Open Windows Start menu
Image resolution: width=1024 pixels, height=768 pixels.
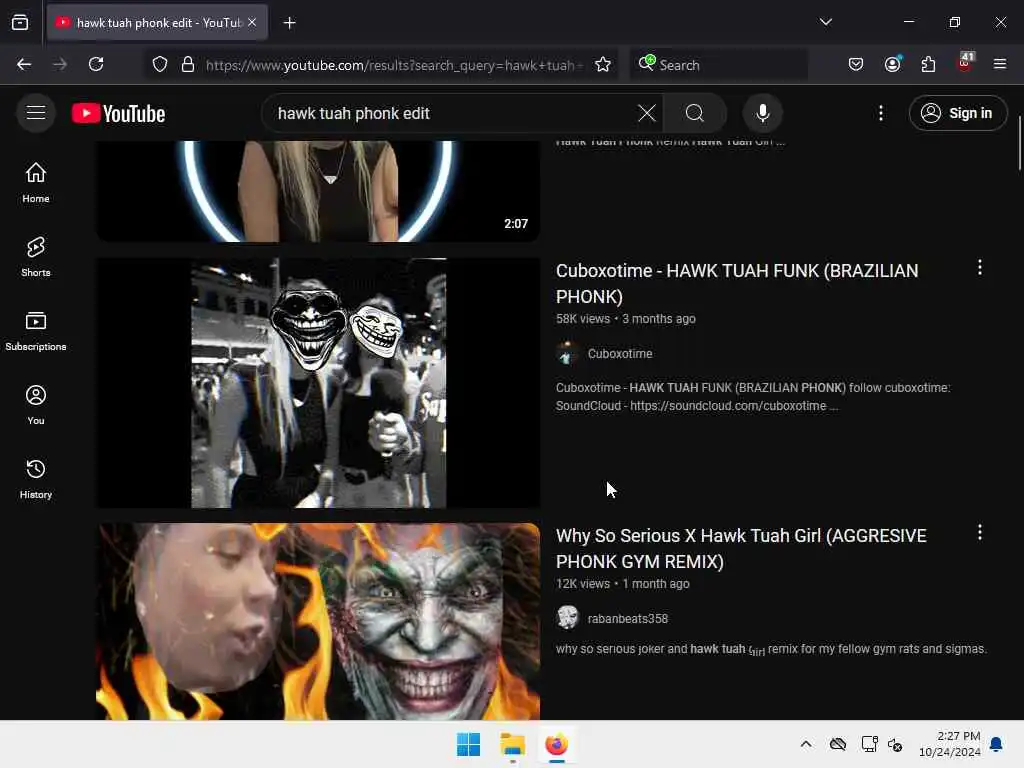(x=468, y=744)
